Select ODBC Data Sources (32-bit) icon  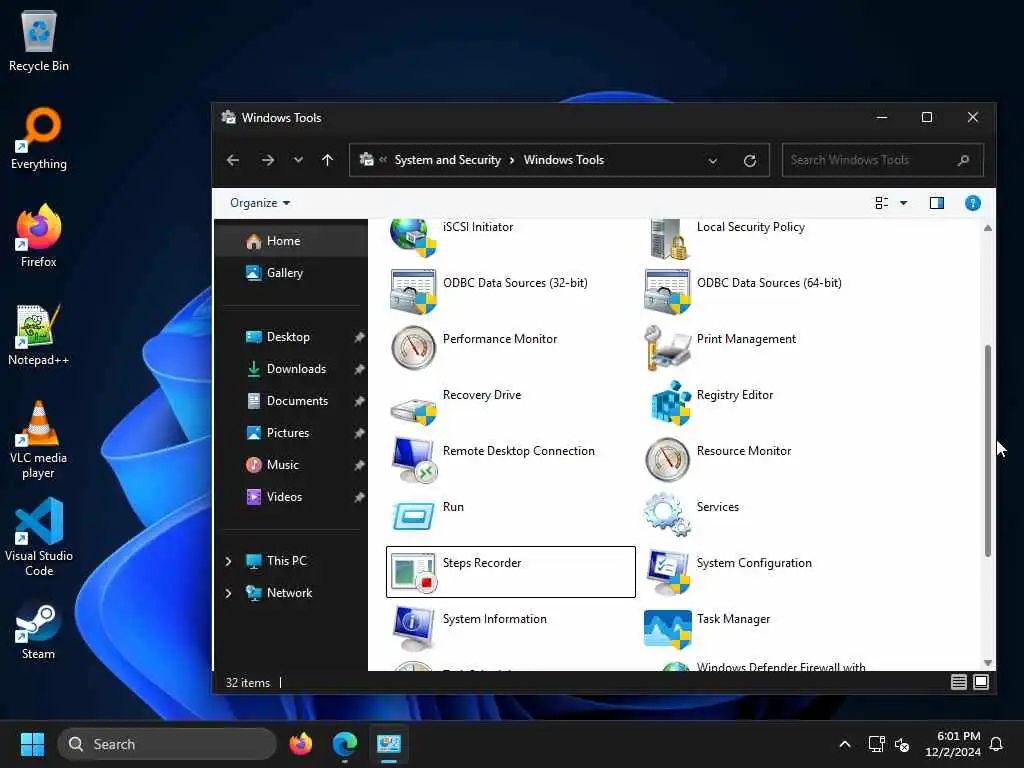(413, 292)
